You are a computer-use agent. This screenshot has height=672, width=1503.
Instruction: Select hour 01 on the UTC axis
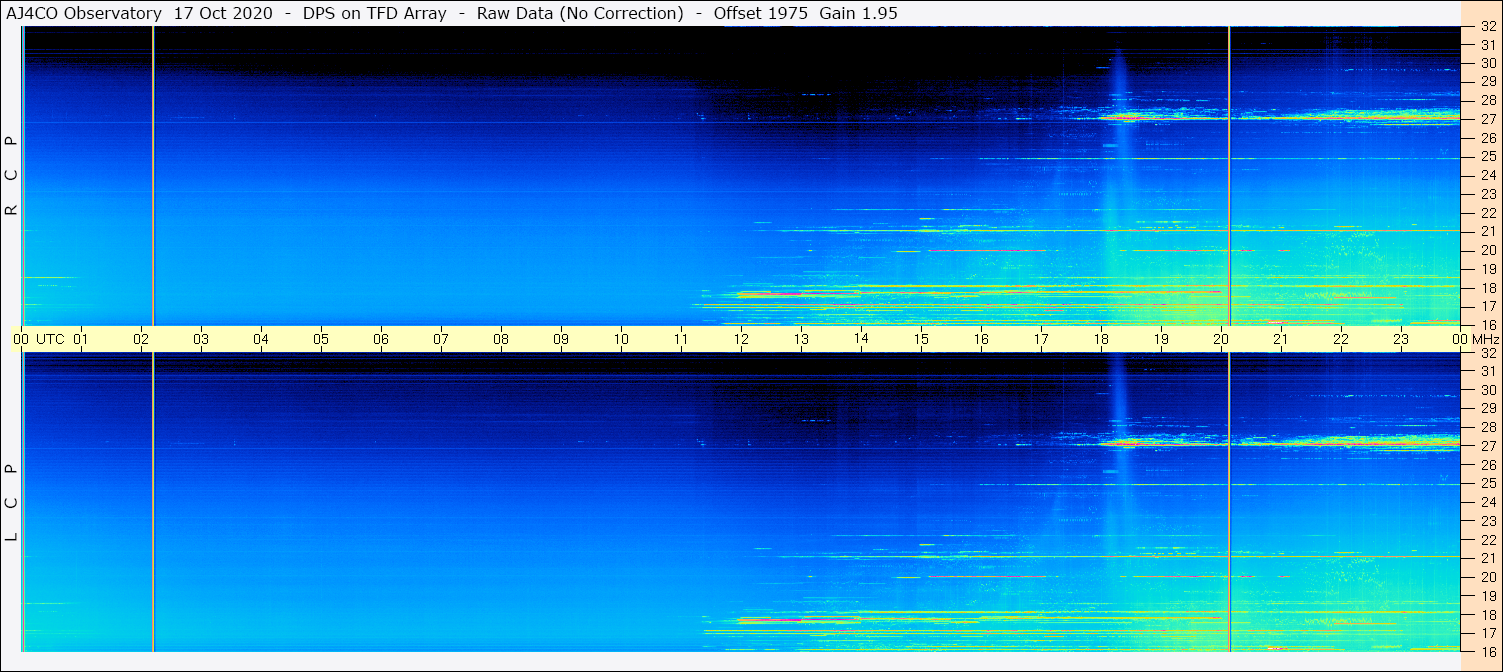tap(81, 339)
